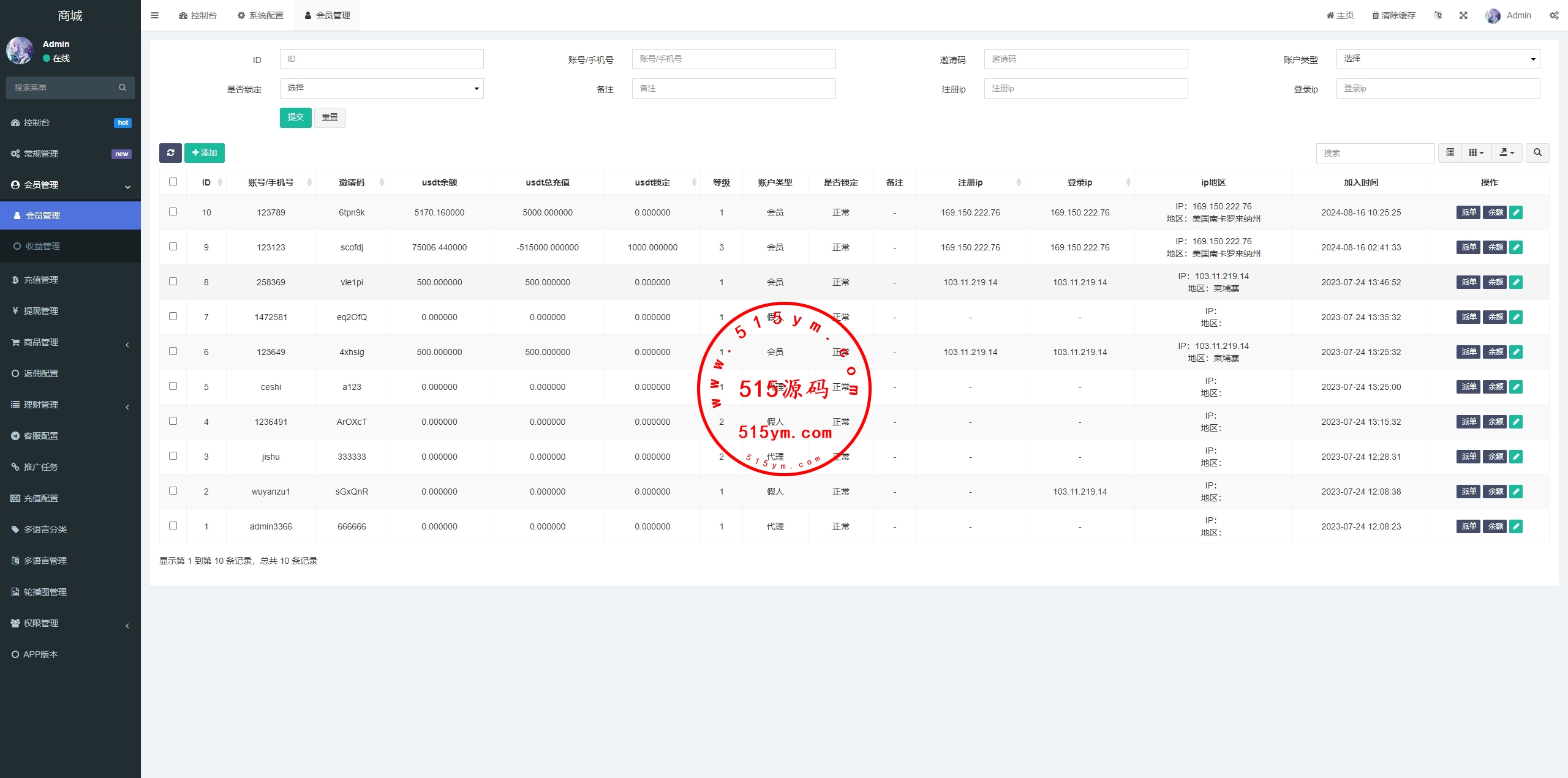
Task: Open the columns visibility dropdown
Action: tap(1476, 153)
